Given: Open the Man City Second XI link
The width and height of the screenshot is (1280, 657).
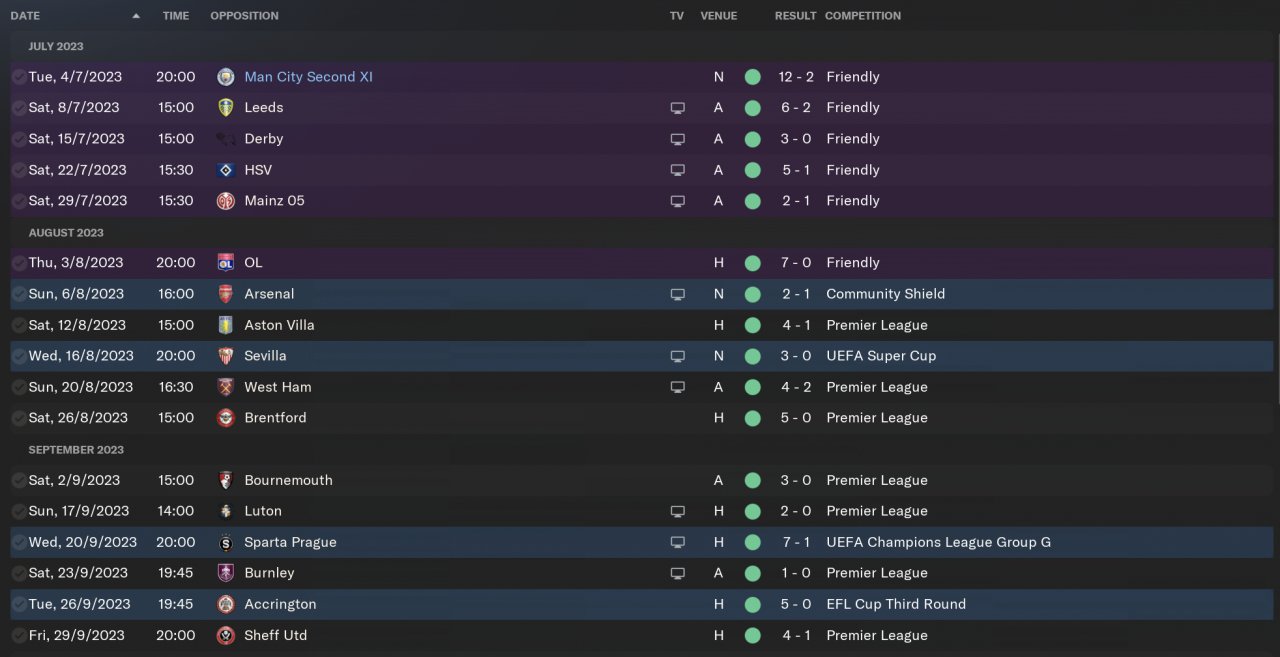Looking at the screenshot, I should (x=308, y=77).
